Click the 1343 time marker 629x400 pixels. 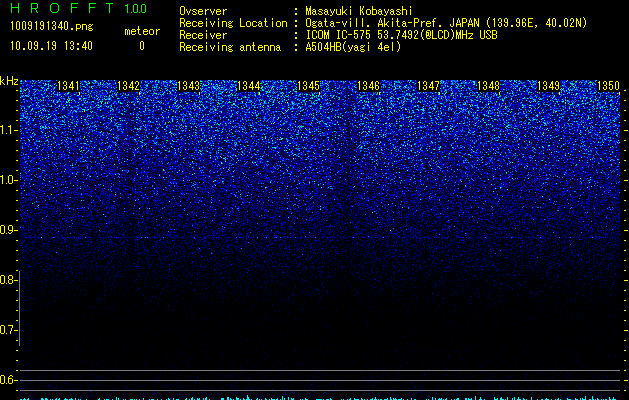coord(189,86)
